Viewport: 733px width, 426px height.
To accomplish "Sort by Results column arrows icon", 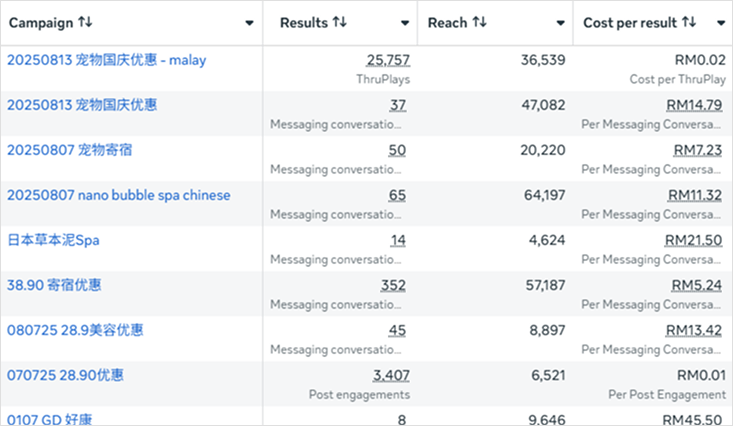I will click(x=340, y=22).
